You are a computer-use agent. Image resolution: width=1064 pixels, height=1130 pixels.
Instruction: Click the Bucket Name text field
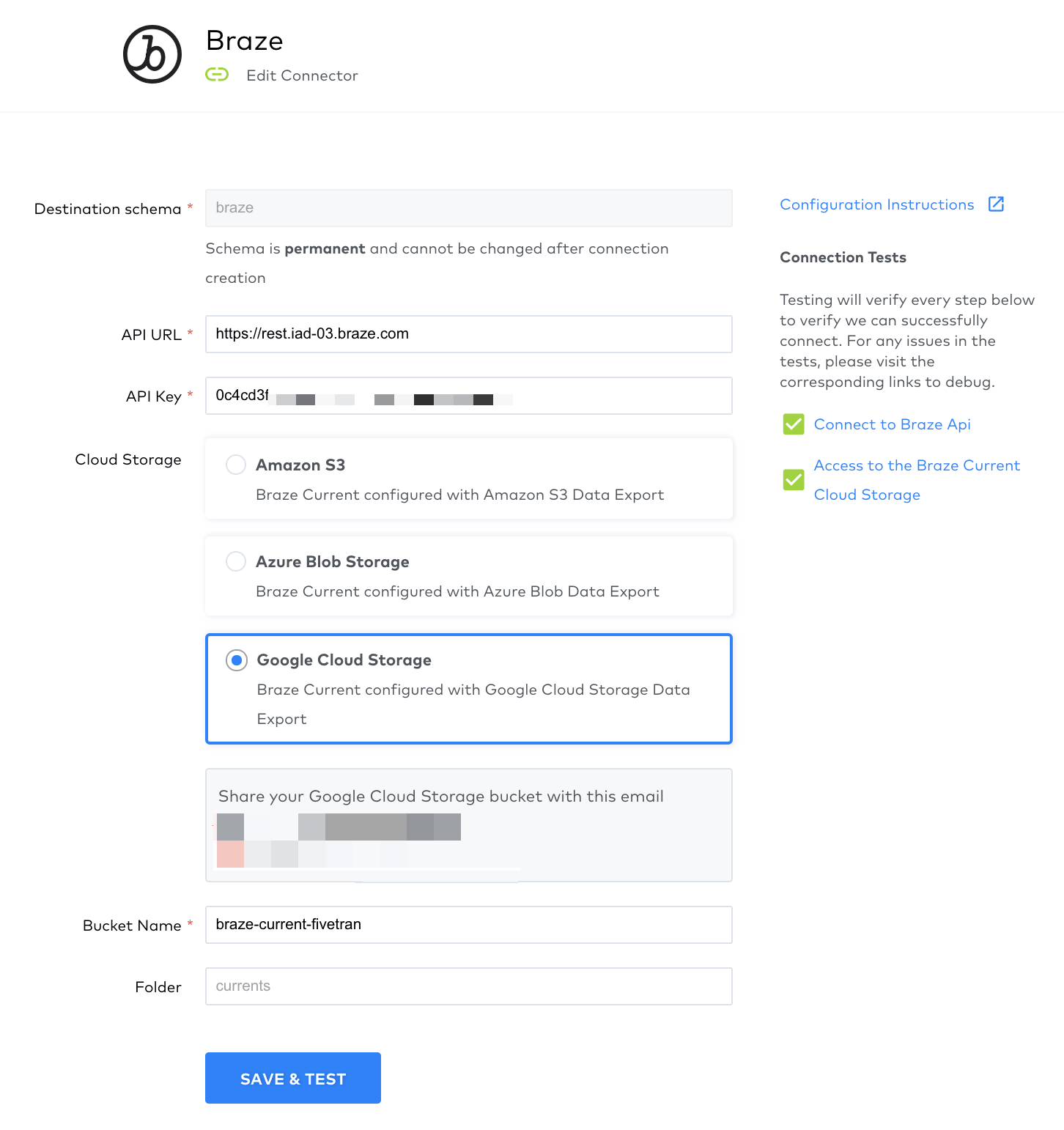pyautogui.click(x=469, y=925)
